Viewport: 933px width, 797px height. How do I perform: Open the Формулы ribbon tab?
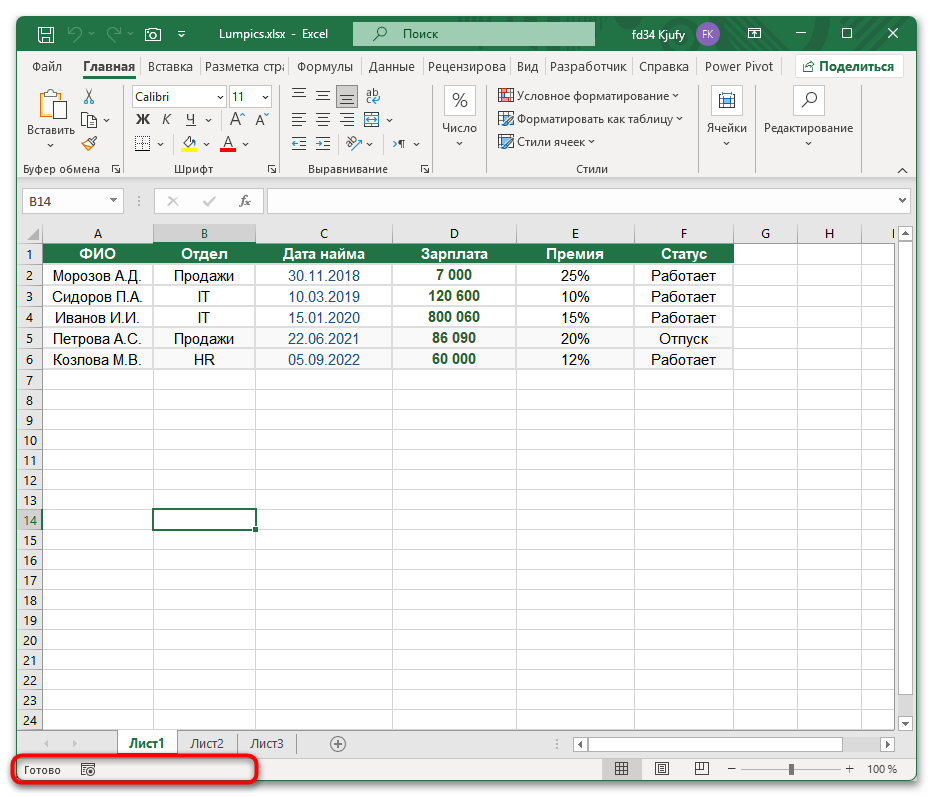324,67
